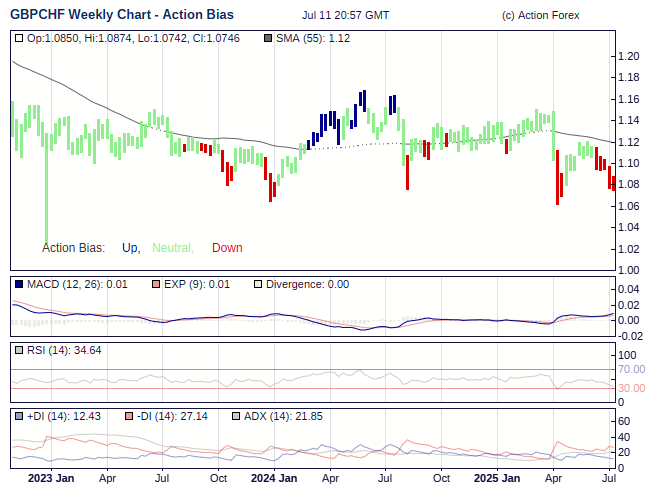Click the red 'Down' Action Bias label
650x489 pixels.
[227, 248]
